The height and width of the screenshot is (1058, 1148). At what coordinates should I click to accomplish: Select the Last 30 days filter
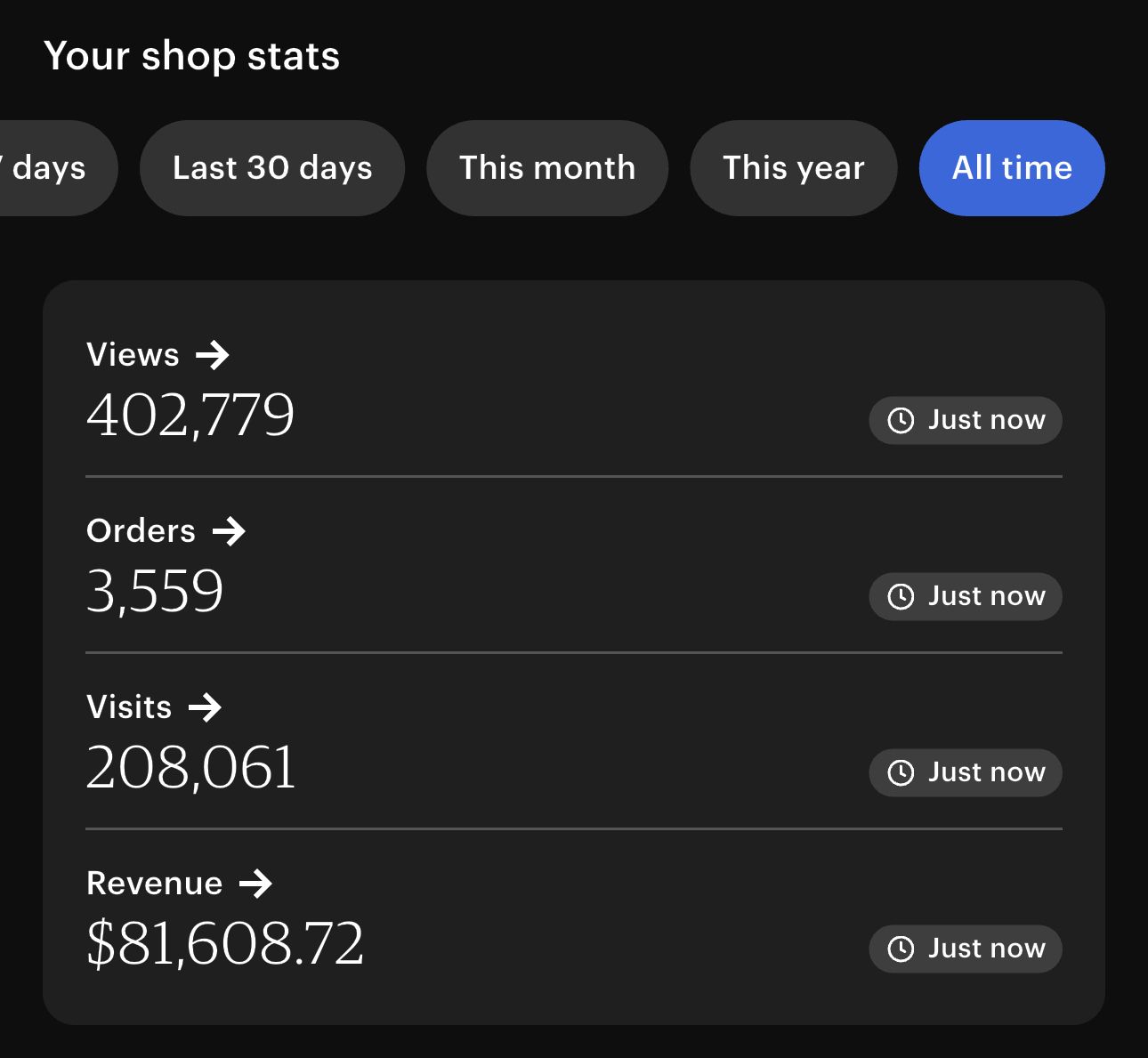tap(272, 168)
